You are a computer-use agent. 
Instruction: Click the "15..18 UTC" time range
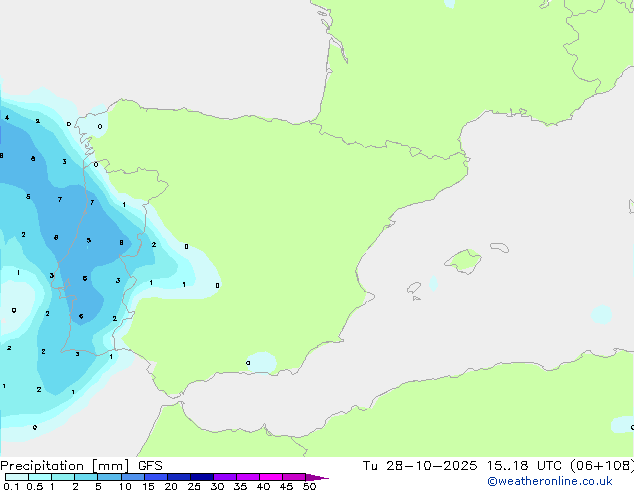[526, 466]
